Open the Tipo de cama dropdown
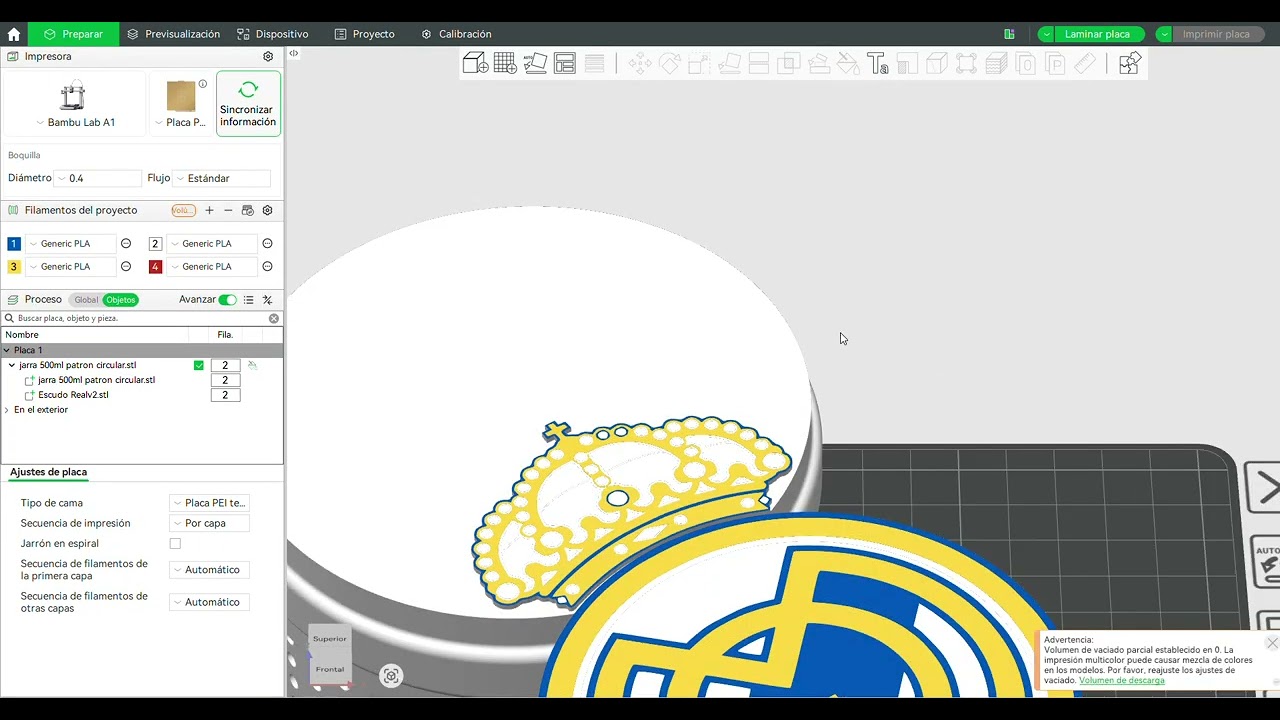Screen dimensions: 1280x720 (x=209, y=503)
